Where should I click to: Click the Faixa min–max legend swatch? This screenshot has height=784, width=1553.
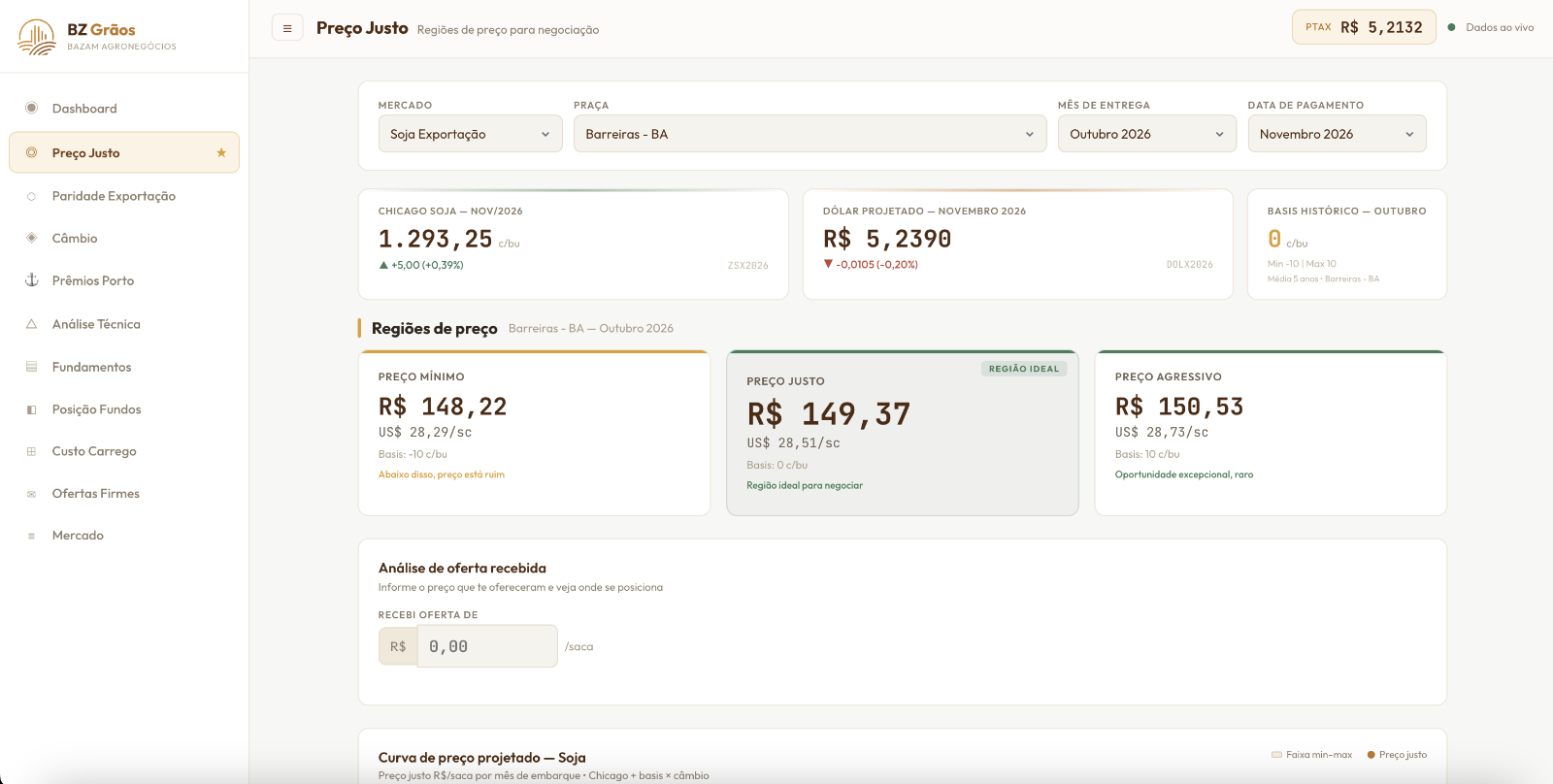1276,755
